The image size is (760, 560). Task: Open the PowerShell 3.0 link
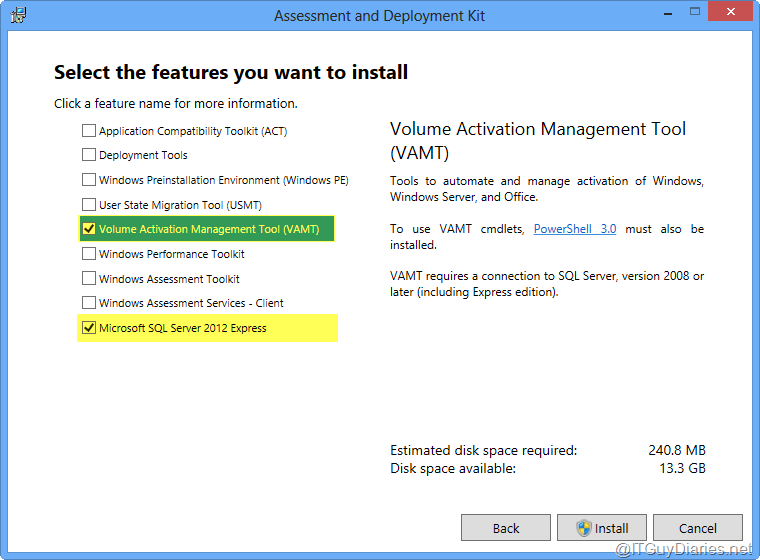(x=574, y=229)
